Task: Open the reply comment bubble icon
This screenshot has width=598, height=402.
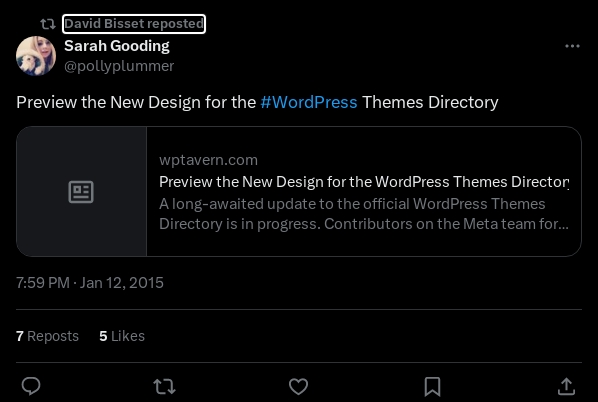Action: (31, 386)
